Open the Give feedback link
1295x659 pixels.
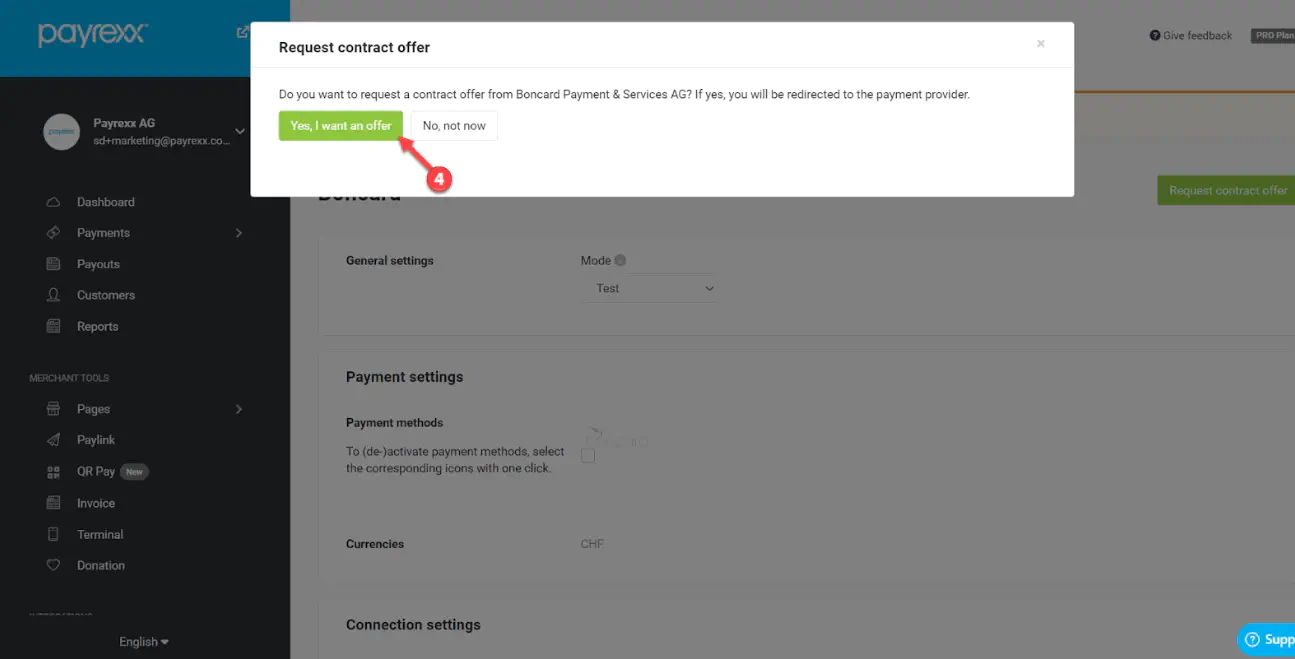pos(1191,36)
